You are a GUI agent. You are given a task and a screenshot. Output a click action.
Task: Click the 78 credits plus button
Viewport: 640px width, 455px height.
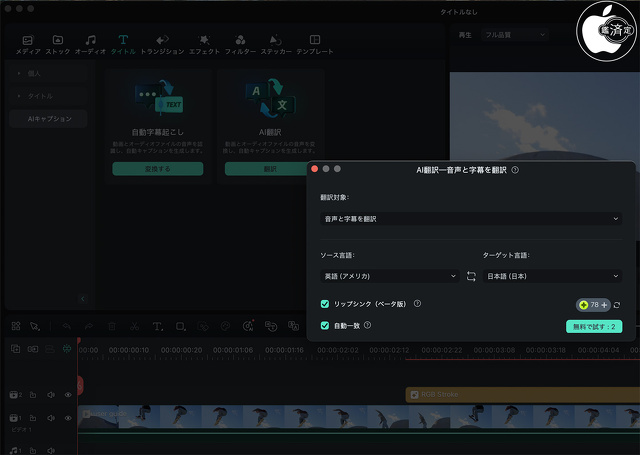click(593, 305)
